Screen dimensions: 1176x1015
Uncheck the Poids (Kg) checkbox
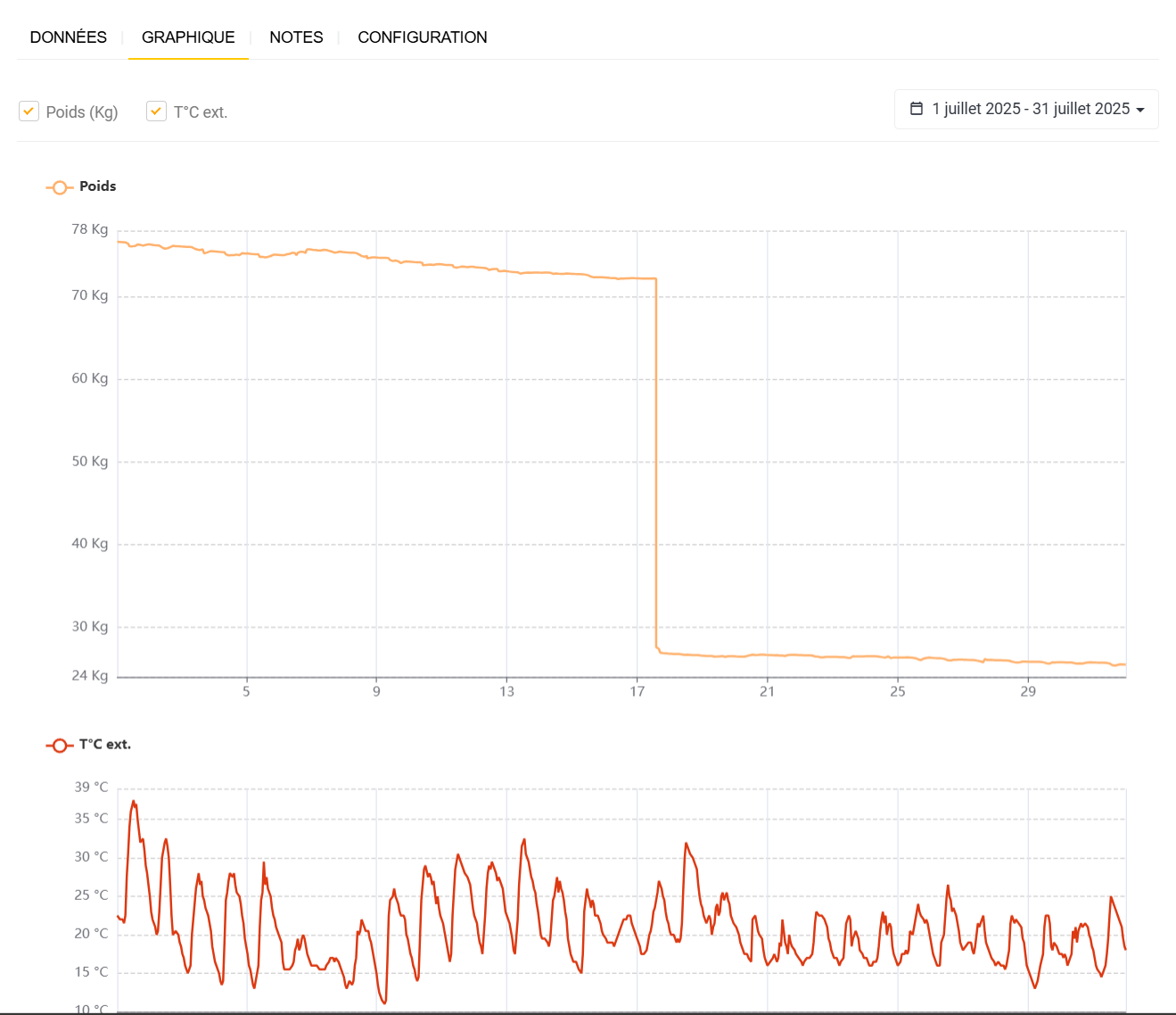[x=29, y=111]
